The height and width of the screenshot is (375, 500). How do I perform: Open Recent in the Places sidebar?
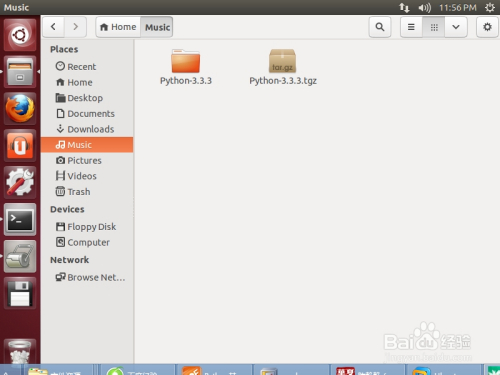[x=87, y=67]
